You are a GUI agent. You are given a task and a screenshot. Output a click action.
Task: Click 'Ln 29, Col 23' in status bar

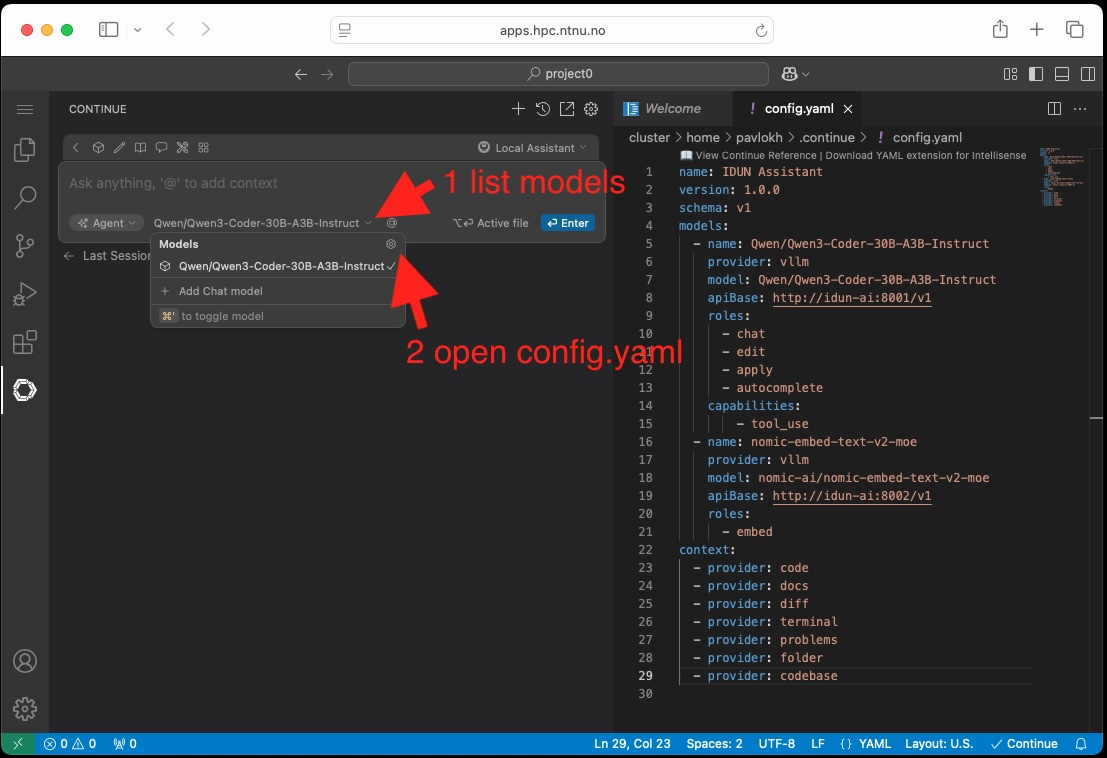pyautogui.click(x=632, y=744)
